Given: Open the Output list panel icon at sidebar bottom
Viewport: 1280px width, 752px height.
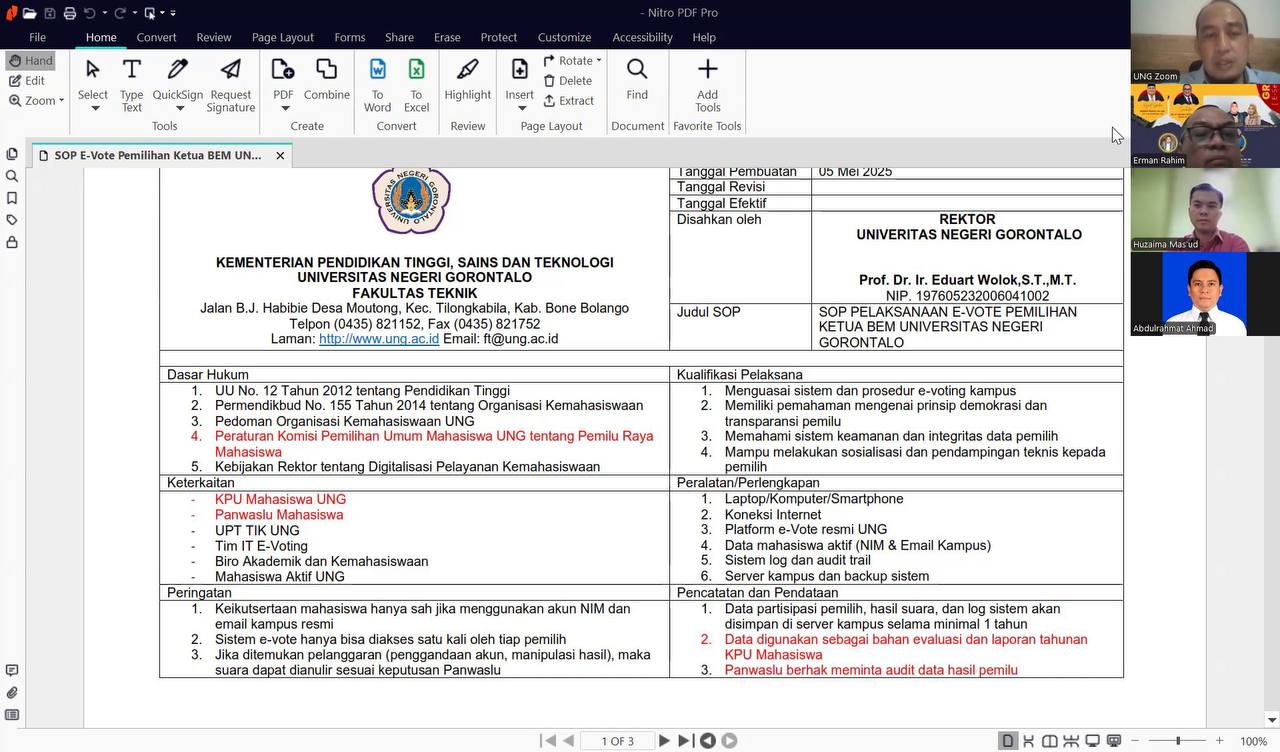Looking at the screenshot, I should click(12, 715).
